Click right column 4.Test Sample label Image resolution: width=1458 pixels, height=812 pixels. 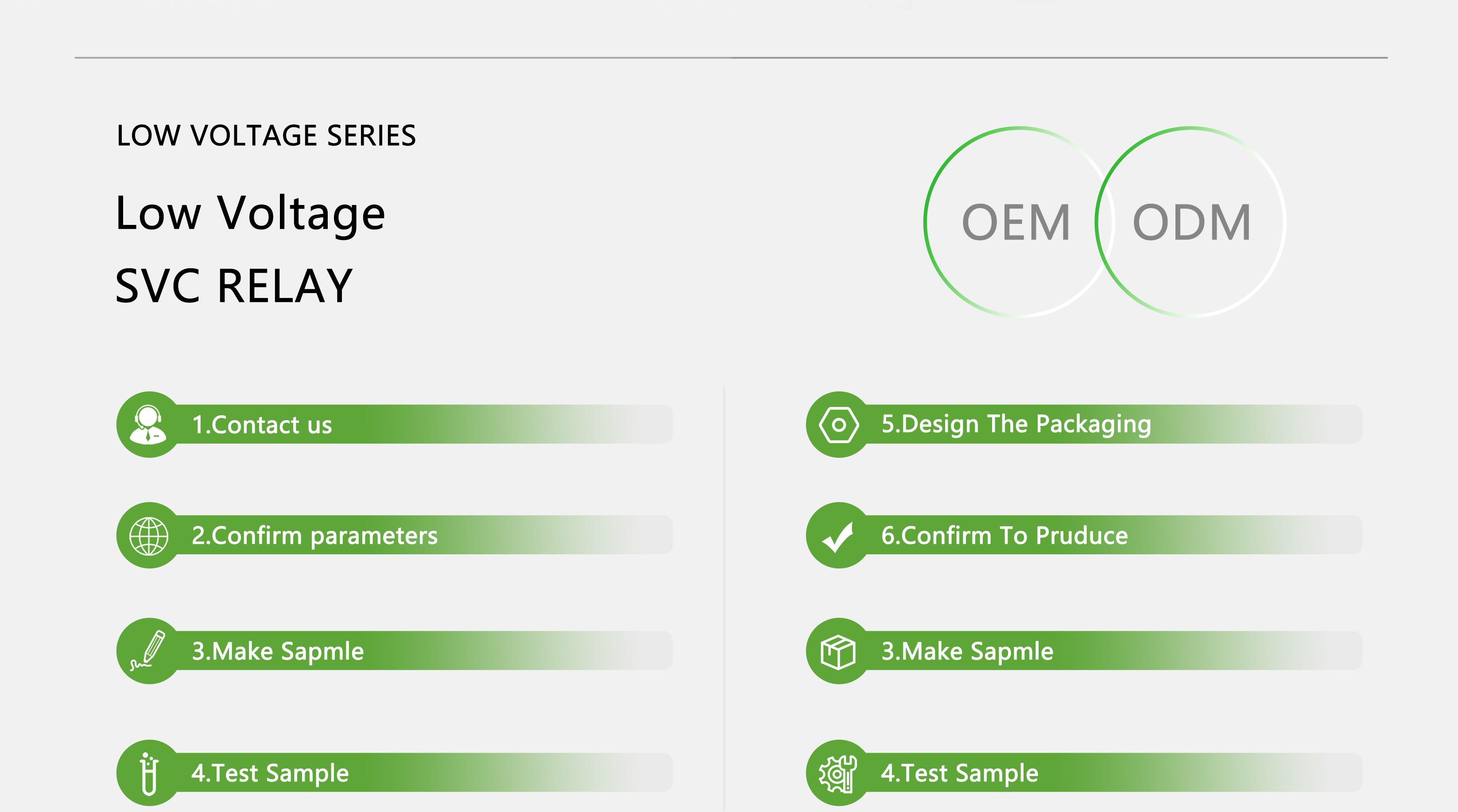(x=959, y=773)
